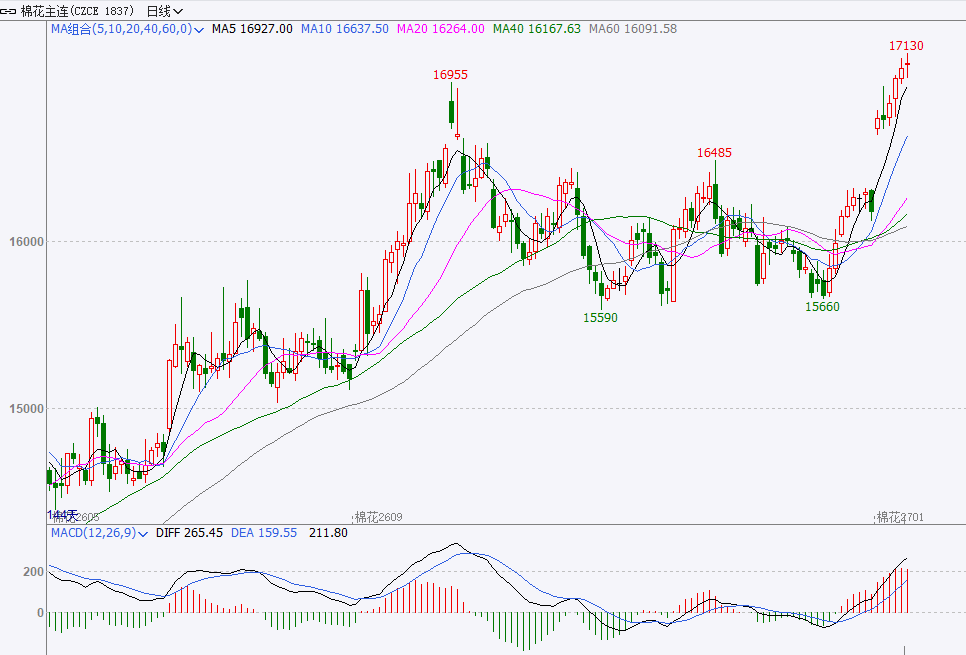Click the magenta MA20 16264.00 label
The height and width of the screenshot is (655, 966).
coord(440,29)
